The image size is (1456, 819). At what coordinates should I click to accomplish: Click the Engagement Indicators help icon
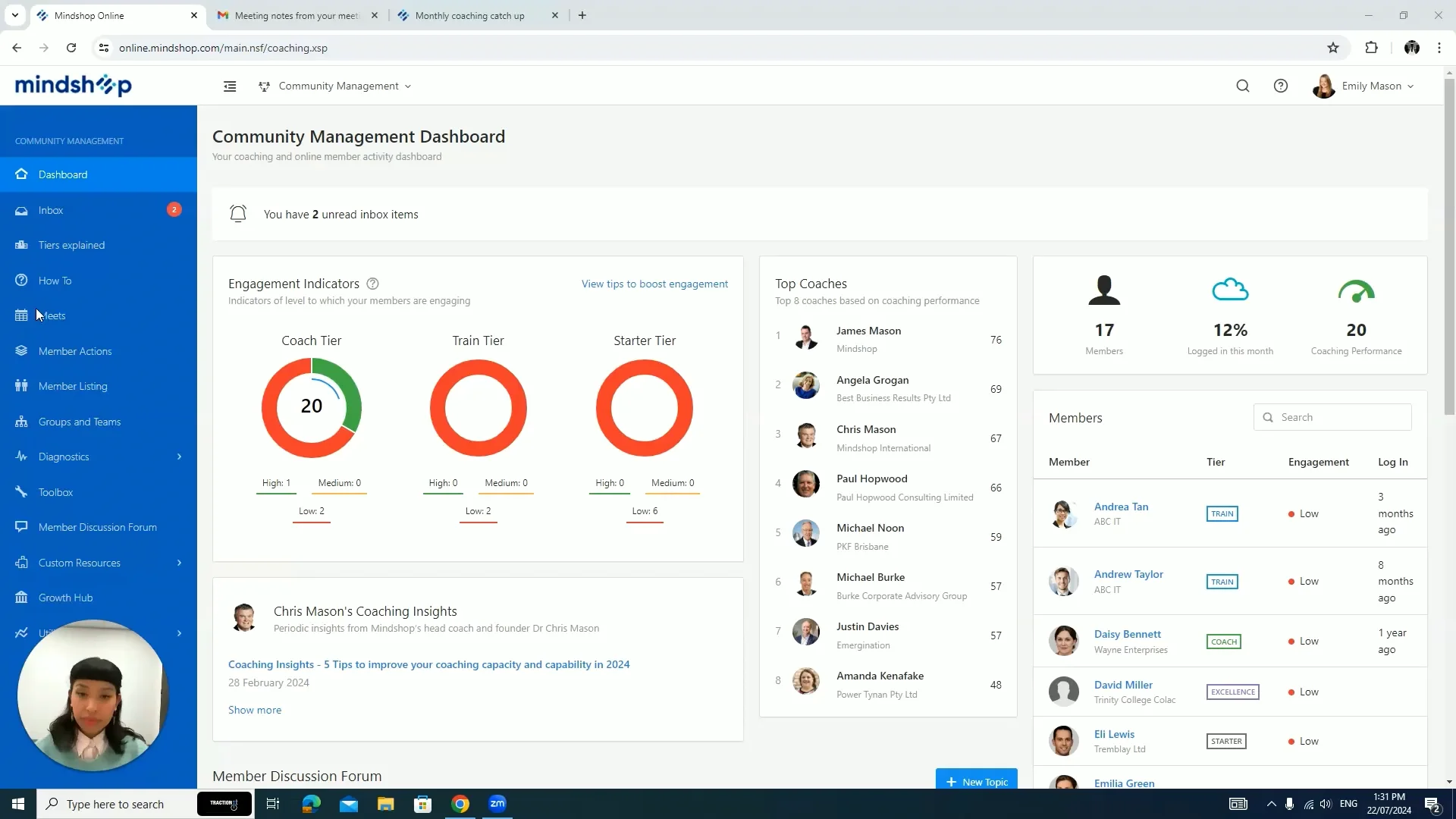[372, 284]
